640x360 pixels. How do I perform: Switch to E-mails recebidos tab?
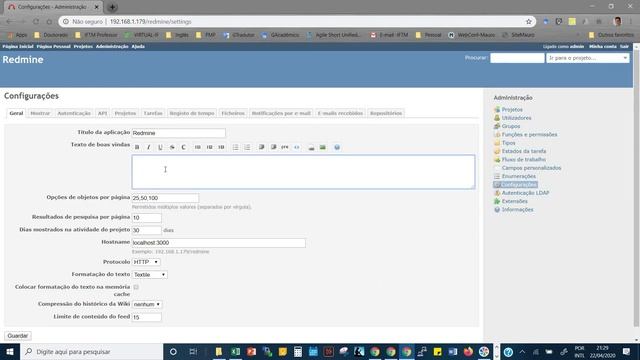[340, 113]
